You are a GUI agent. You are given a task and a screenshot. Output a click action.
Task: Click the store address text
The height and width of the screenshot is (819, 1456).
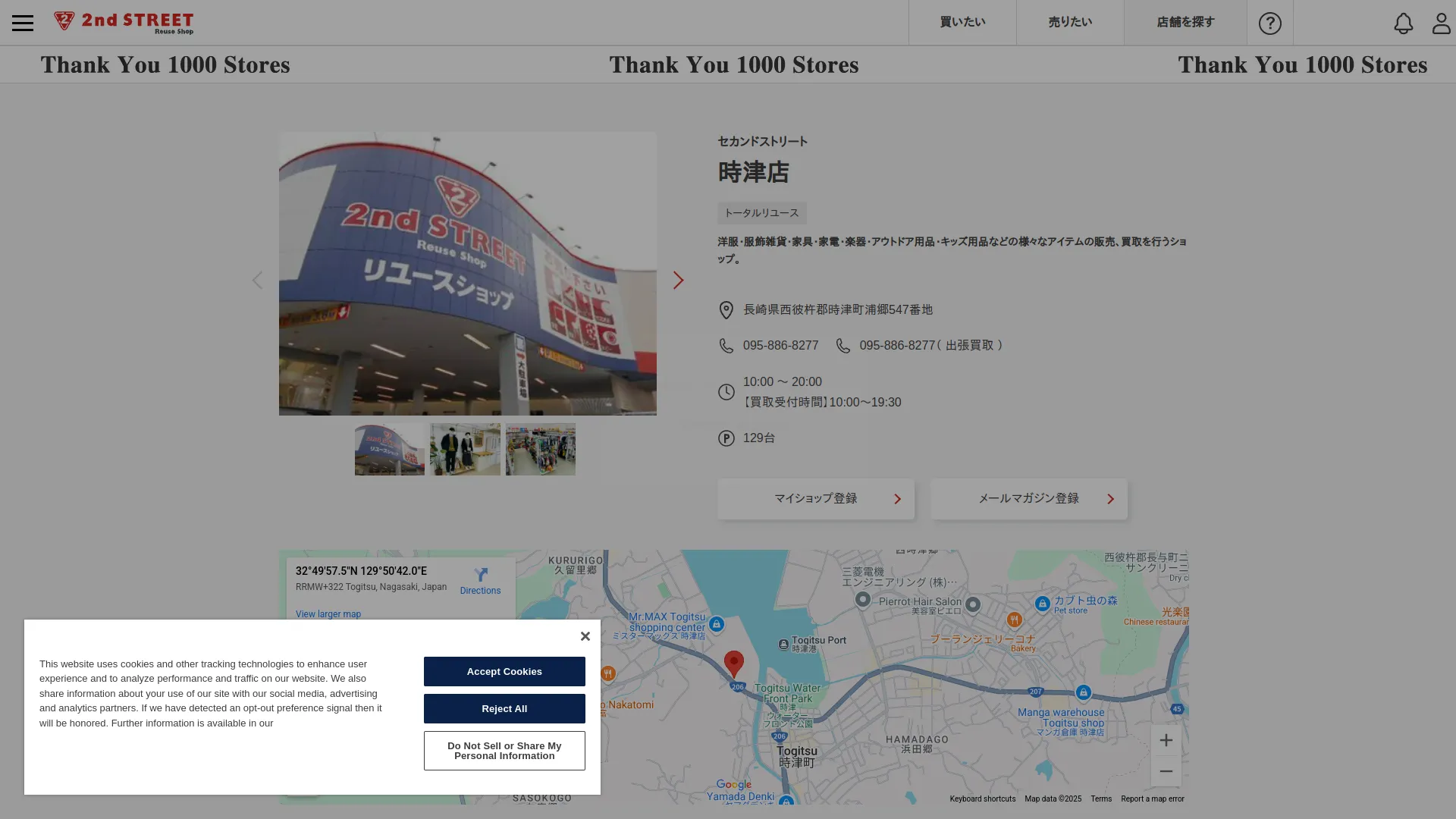click(x=838, y=309)
